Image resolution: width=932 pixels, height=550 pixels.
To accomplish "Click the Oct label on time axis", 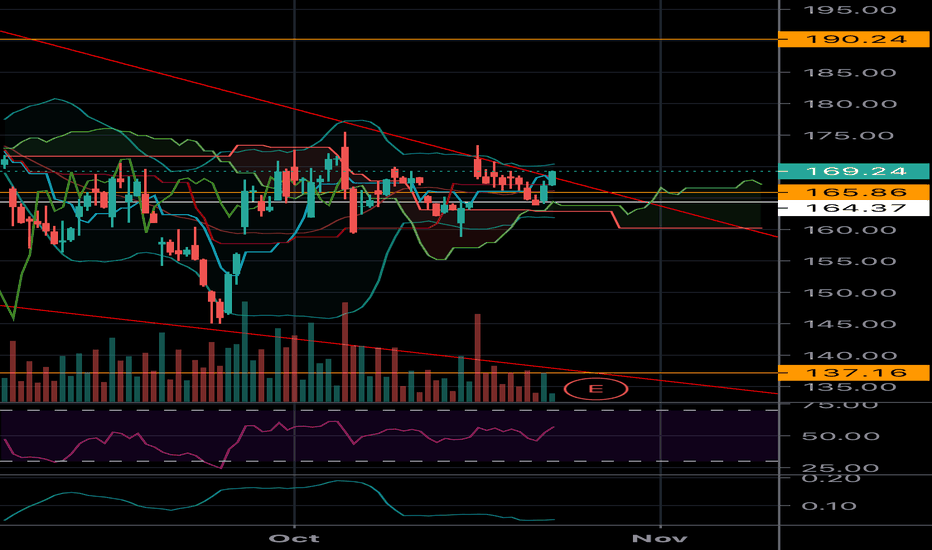I will point(294,539).
